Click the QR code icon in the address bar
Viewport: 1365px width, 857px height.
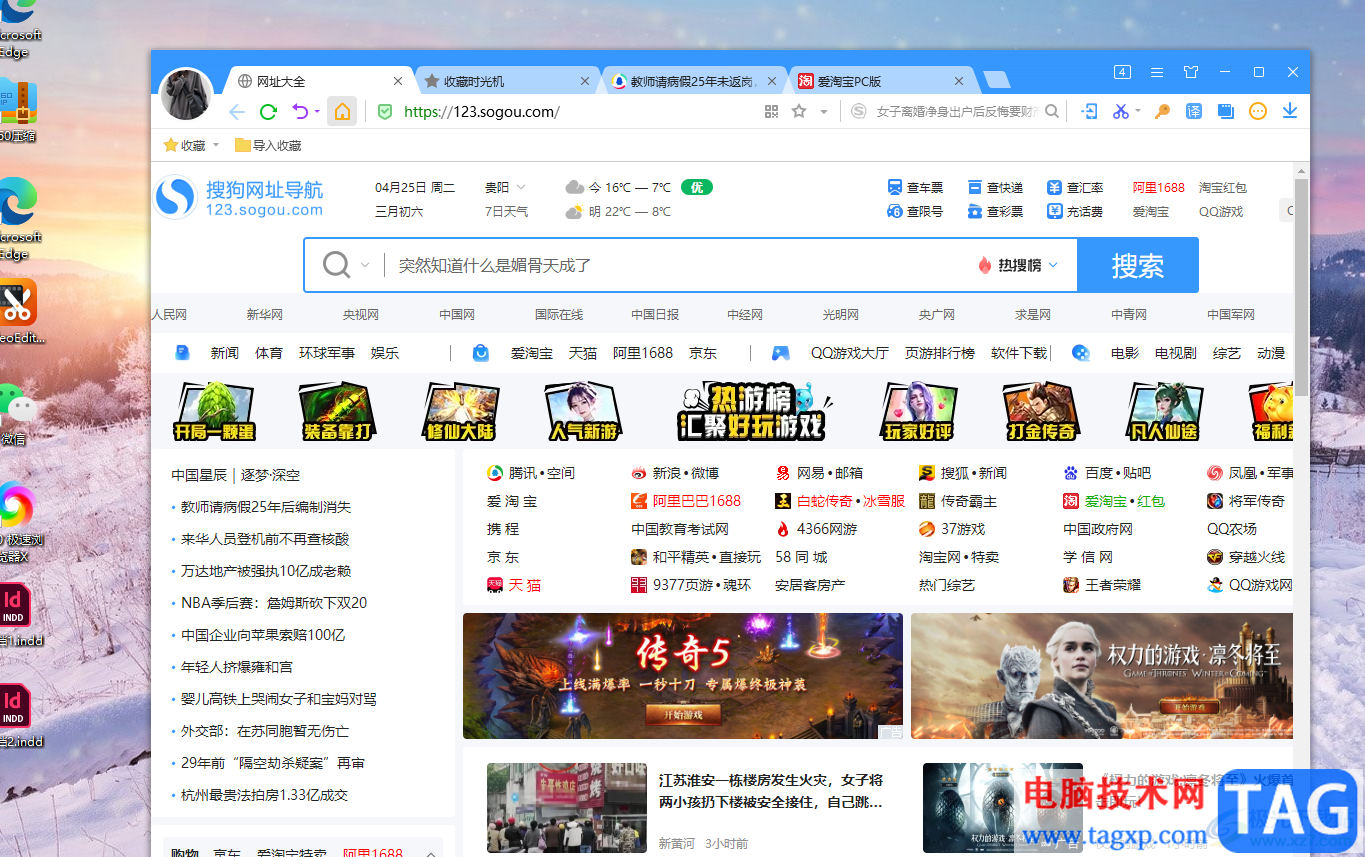[x=771, y=112]
